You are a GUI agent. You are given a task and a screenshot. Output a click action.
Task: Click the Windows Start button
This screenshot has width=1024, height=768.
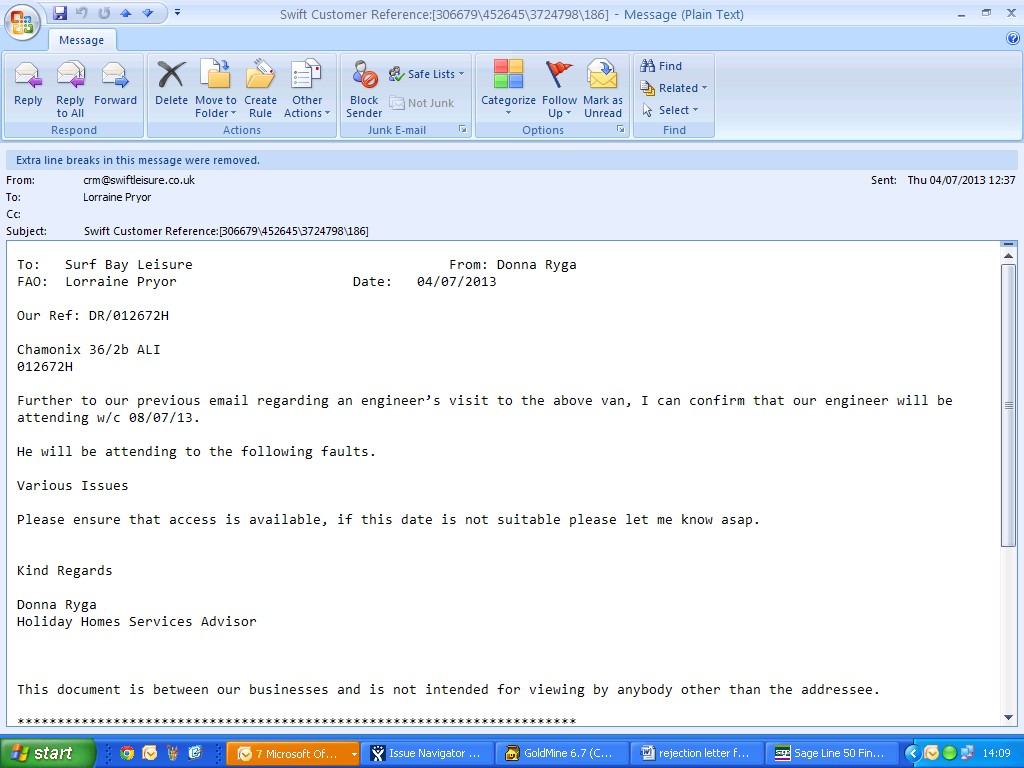coord(47,754)
